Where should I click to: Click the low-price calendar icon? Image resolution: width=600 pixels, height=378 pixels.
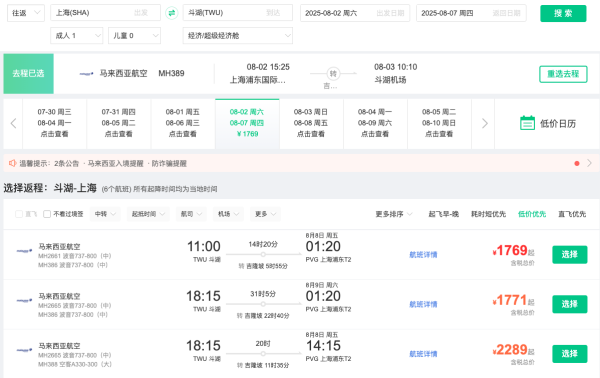(x=527, y=123)
